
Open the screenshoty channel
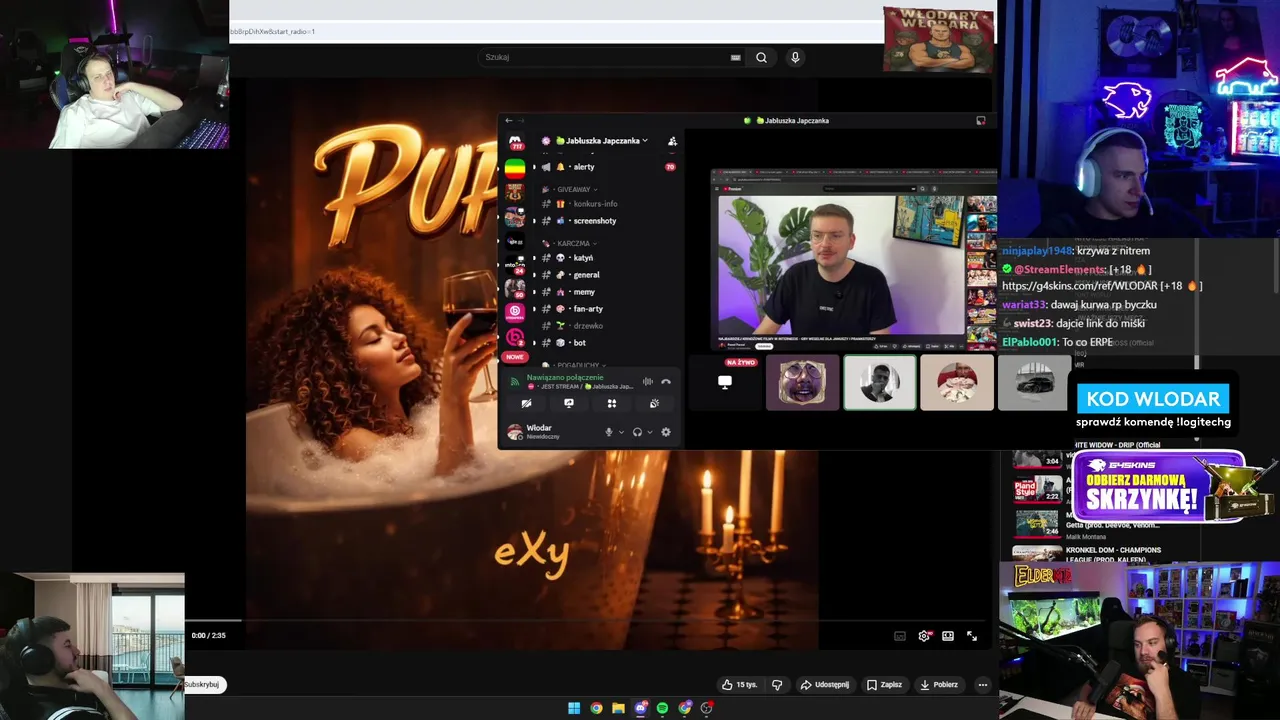coord(608,221)
